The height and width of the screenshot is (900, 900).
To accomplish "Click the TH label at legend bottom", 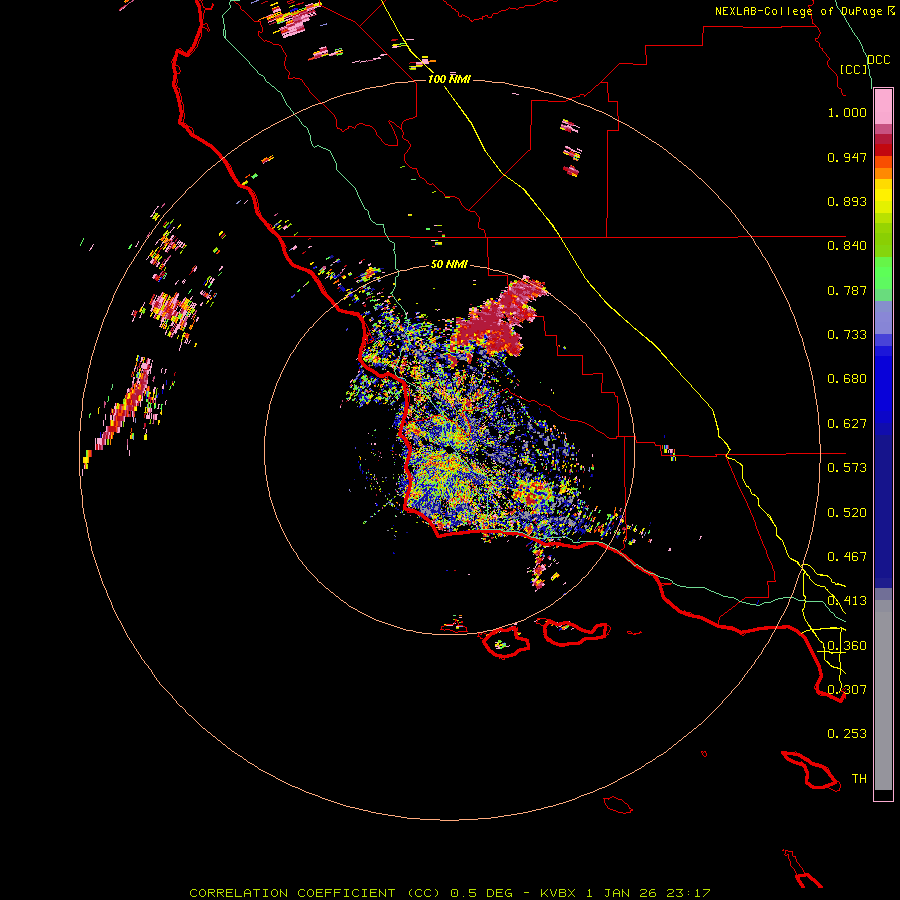I will [859, 779].
